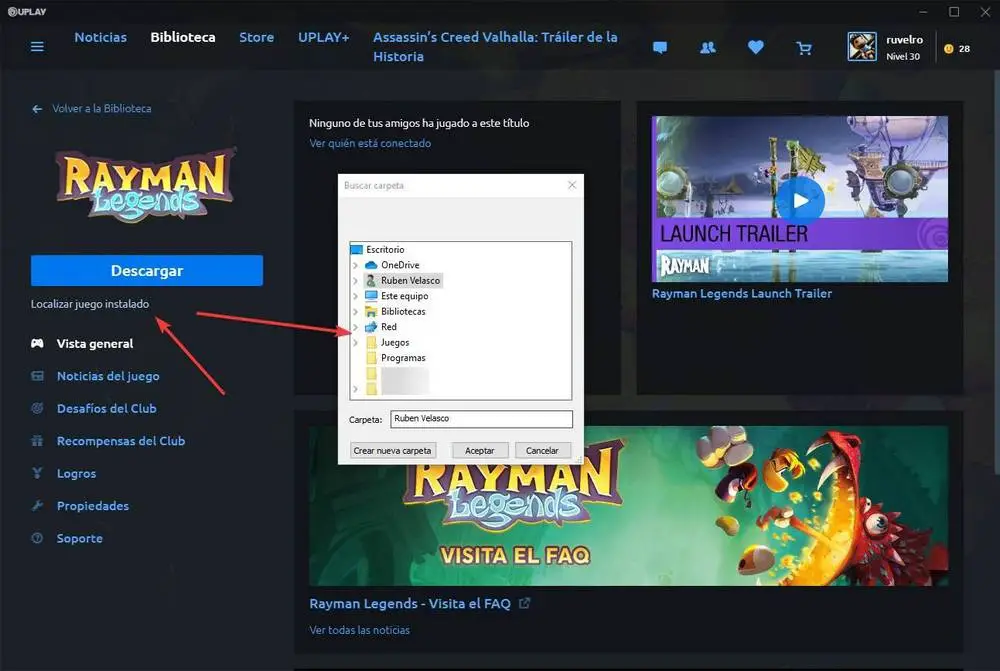Click the Uplay coin balance icon
The width and height of the screenshot is (1000, 671).
pyautogui.click(x=948, y=48)
